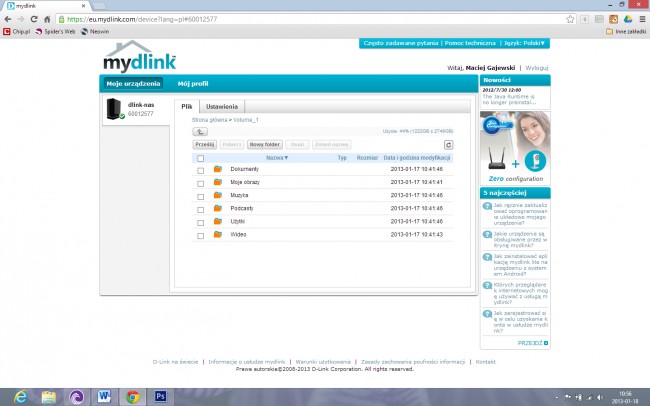Sort by Nazwa column arrow
Viewport: 650px width, 406px height.
click(286, 158)
